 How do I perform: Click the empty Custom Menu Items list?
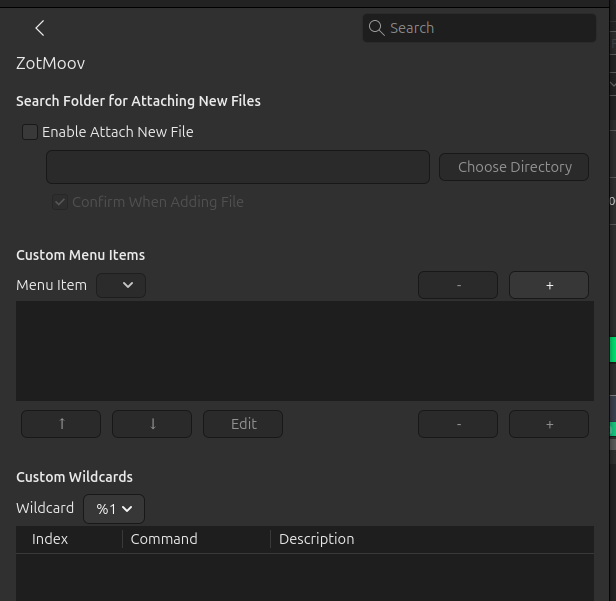[305, 351]
